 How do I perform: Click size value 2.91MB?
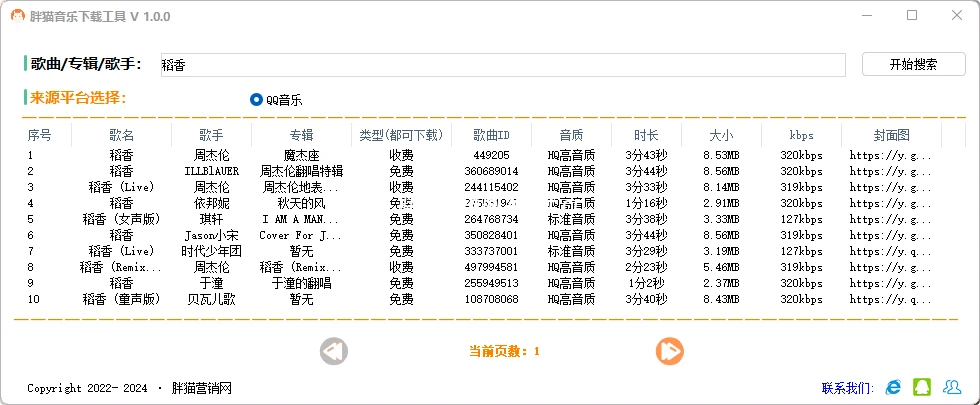(721, 204)
